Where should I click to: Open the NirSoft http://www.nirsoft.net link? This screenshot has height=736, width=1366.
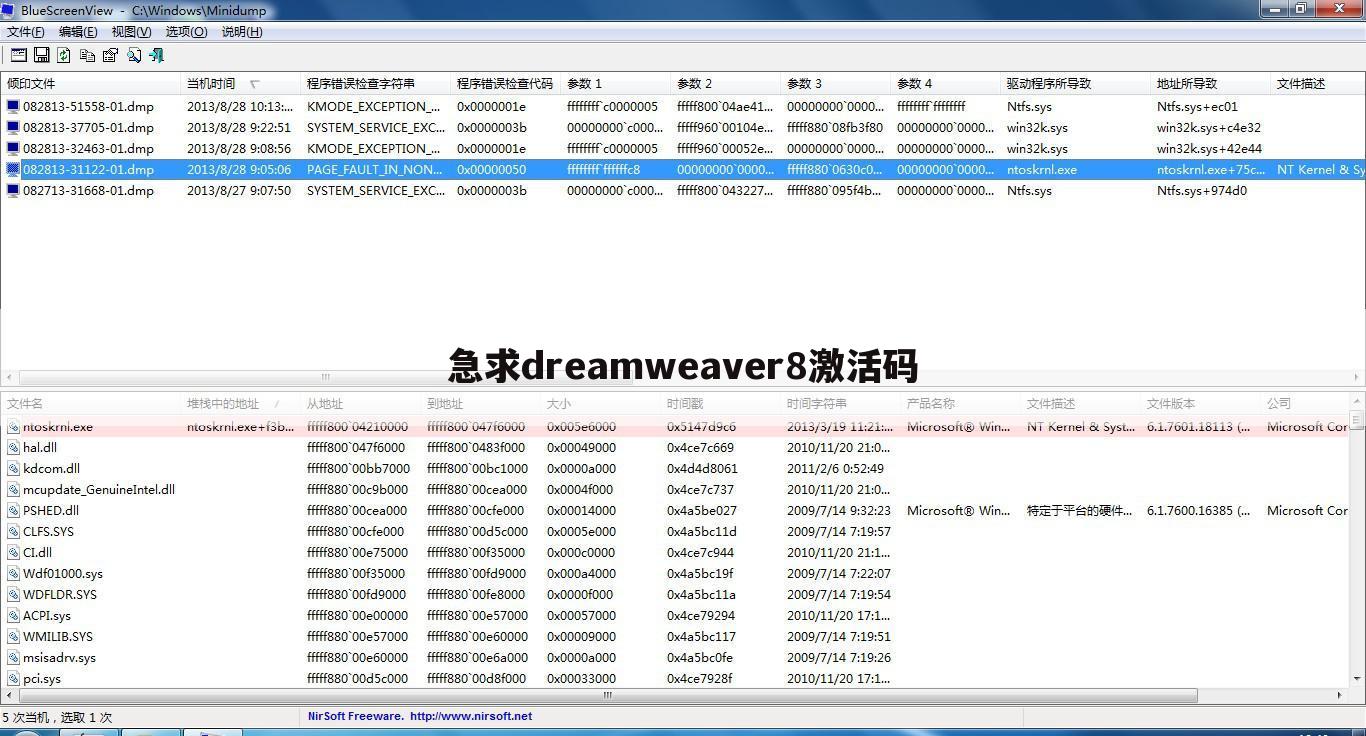(470, 716)
